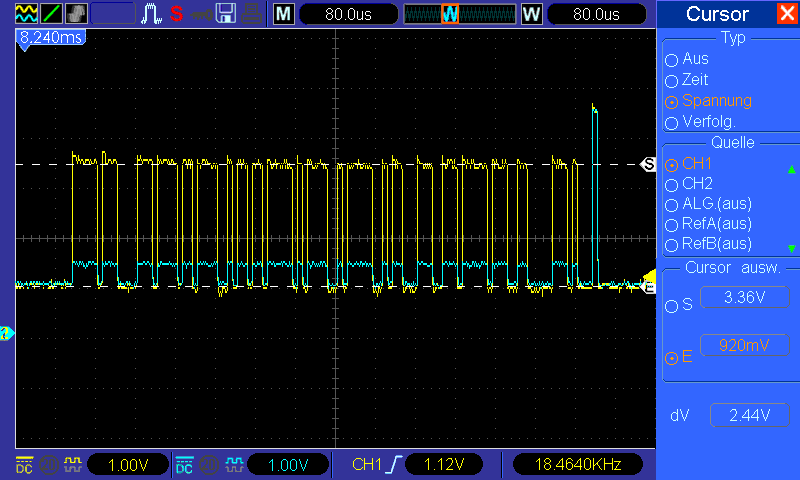Select RefB(aus) as cursor source

(708, 244)
